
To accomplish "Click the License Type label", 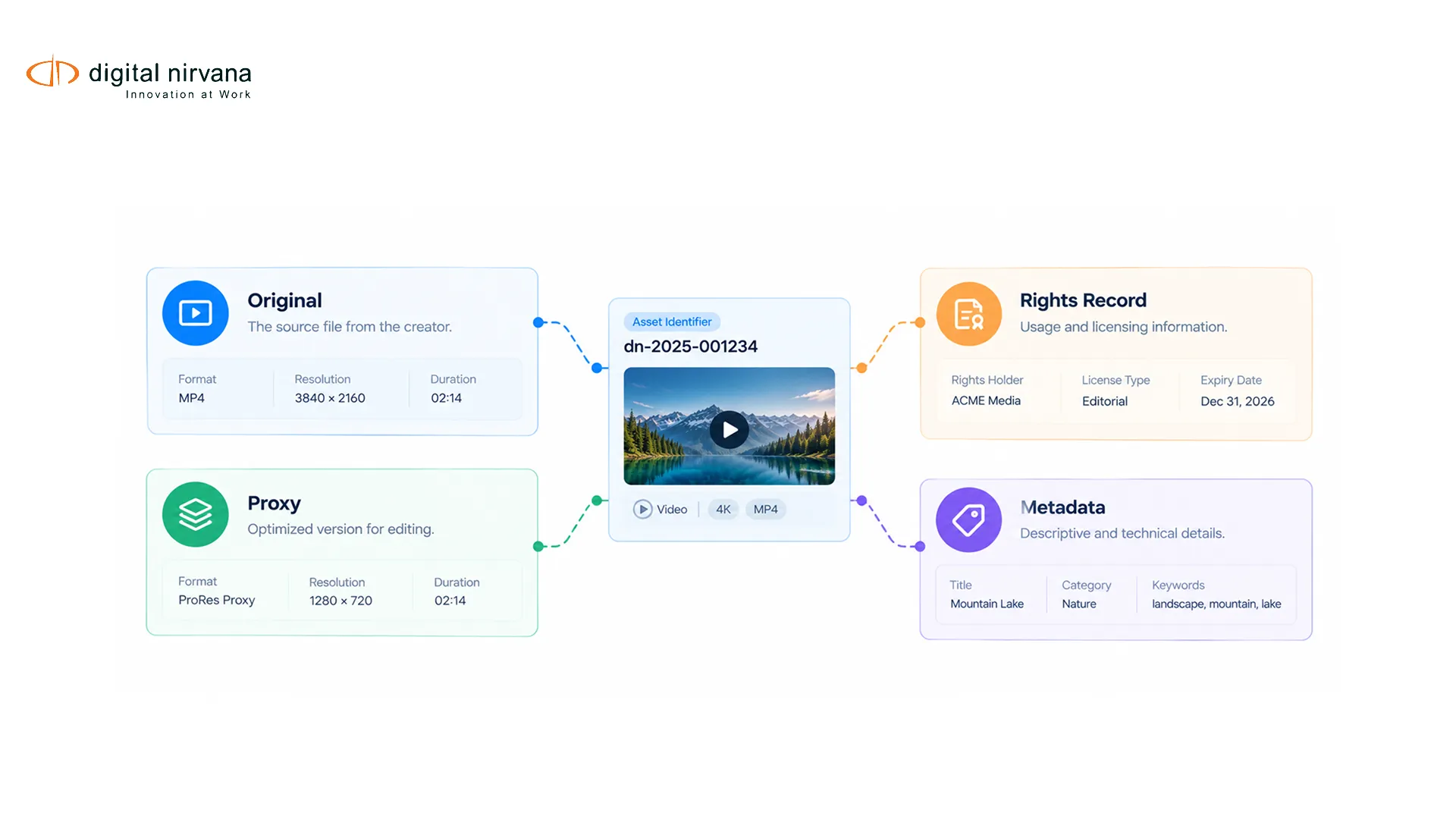I will pos(1116,380).
